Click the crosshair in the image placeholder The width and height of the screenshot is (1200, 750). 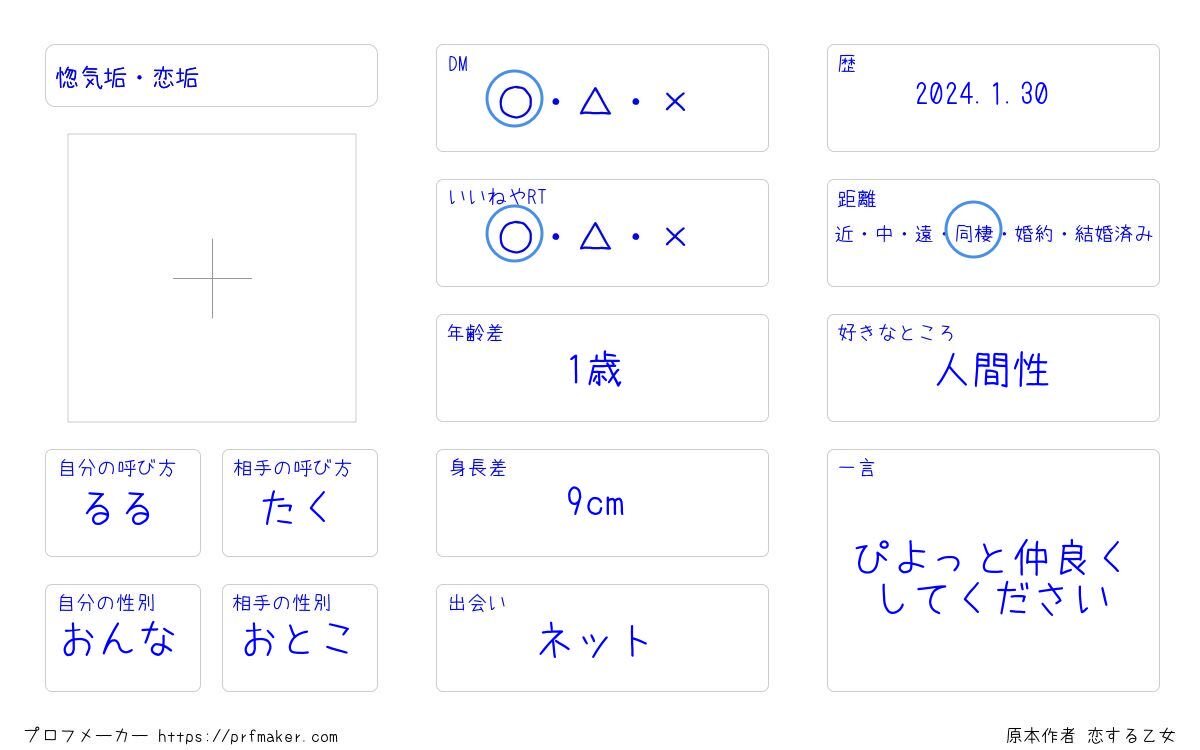click(212, 278)
